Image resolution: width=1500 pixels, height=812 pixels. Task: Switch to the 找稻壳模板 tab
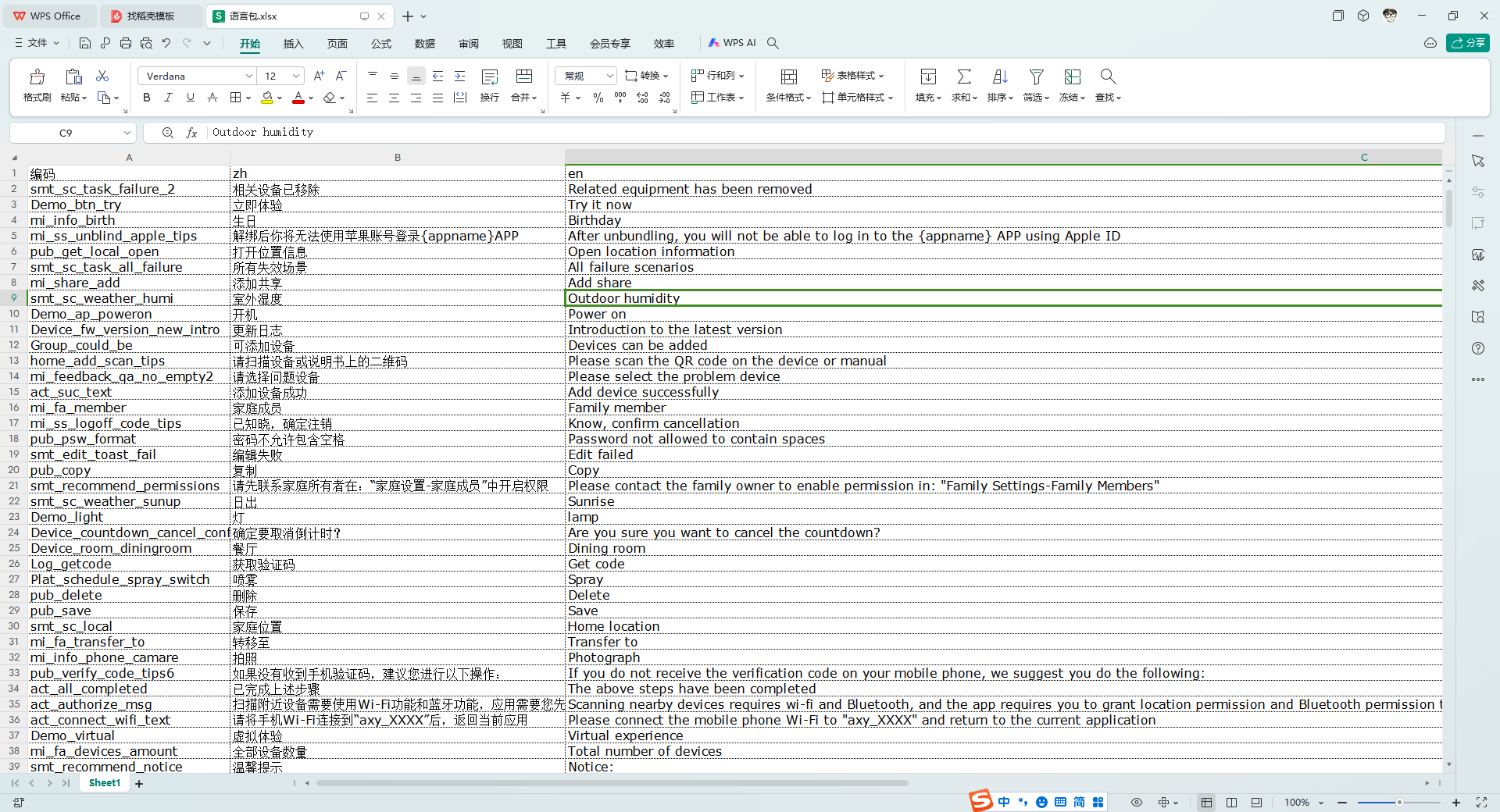pyautogui.click(x=151, y=16)
